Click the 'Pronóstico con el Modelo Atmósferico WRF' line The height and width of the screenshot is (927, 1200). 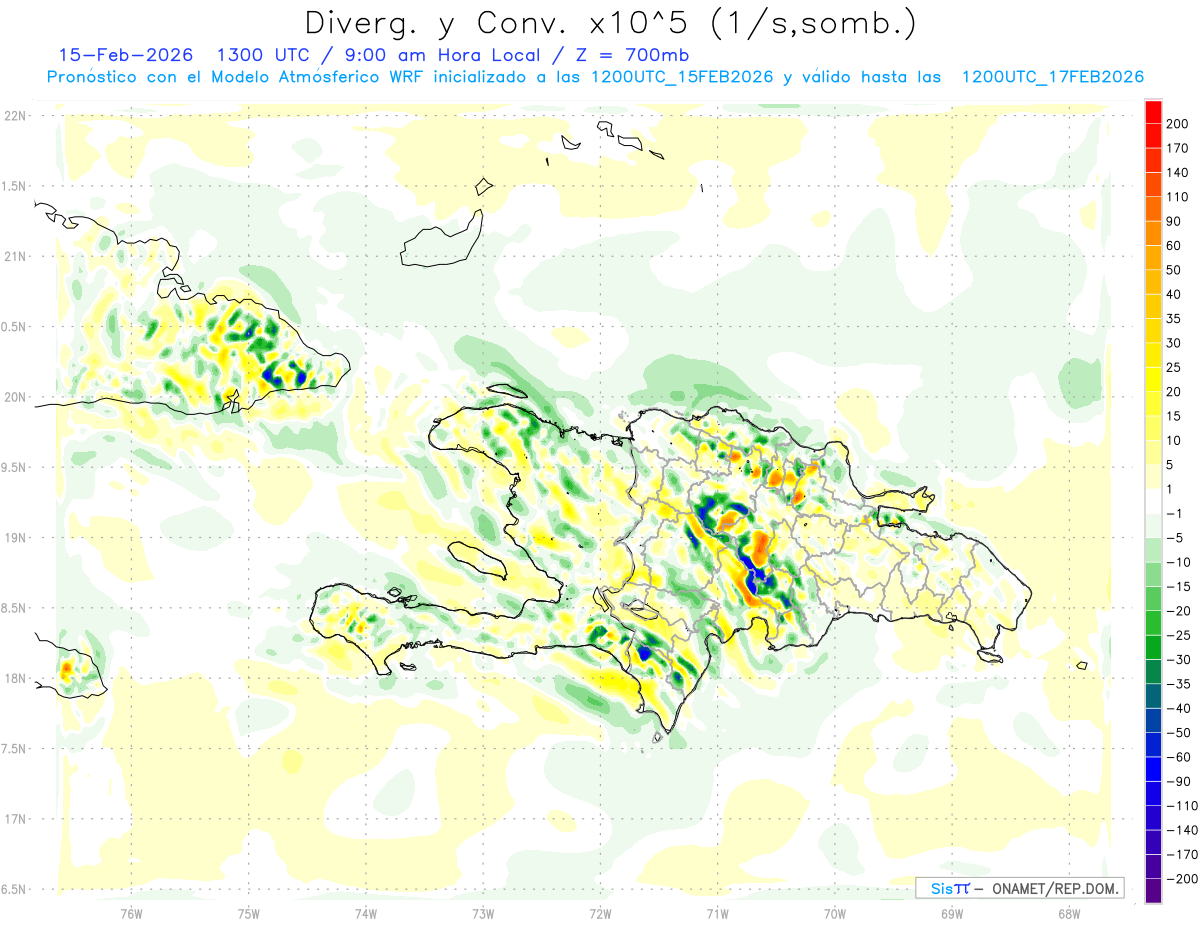(x=237, y=77)
